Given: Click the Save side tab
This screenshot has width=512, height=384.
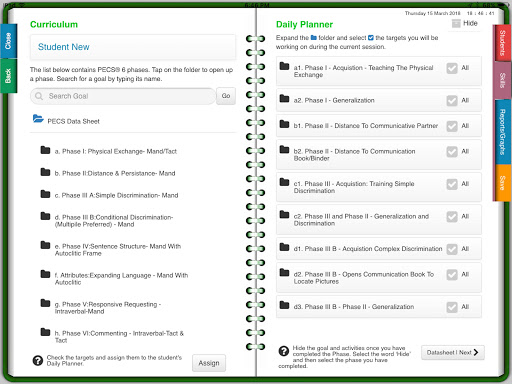Looking at the screenshot, I should pos(502,183).
